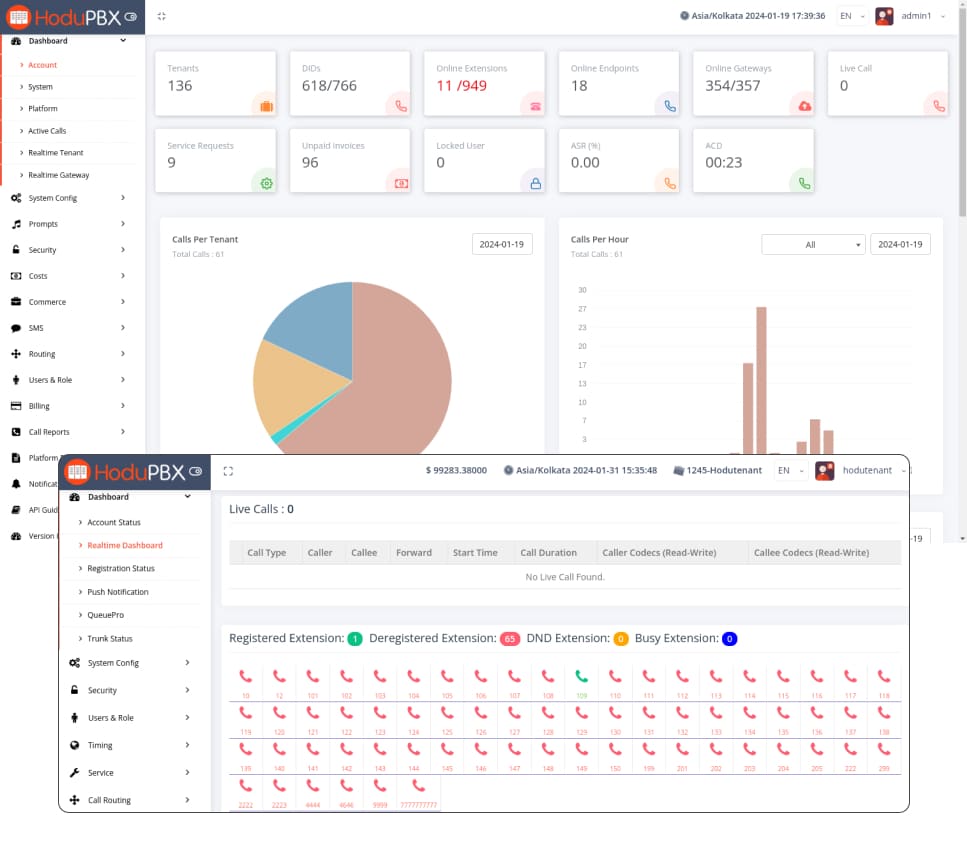Click the Locked User padlock icon

(x=535, y=183)
